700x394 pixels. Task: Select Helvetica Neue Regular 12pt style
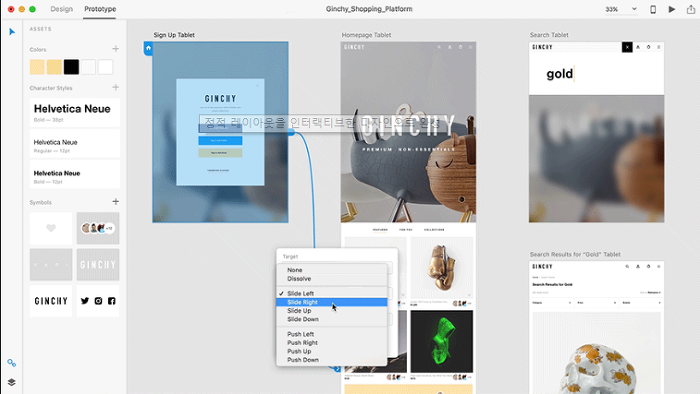[x=75, y=145]
